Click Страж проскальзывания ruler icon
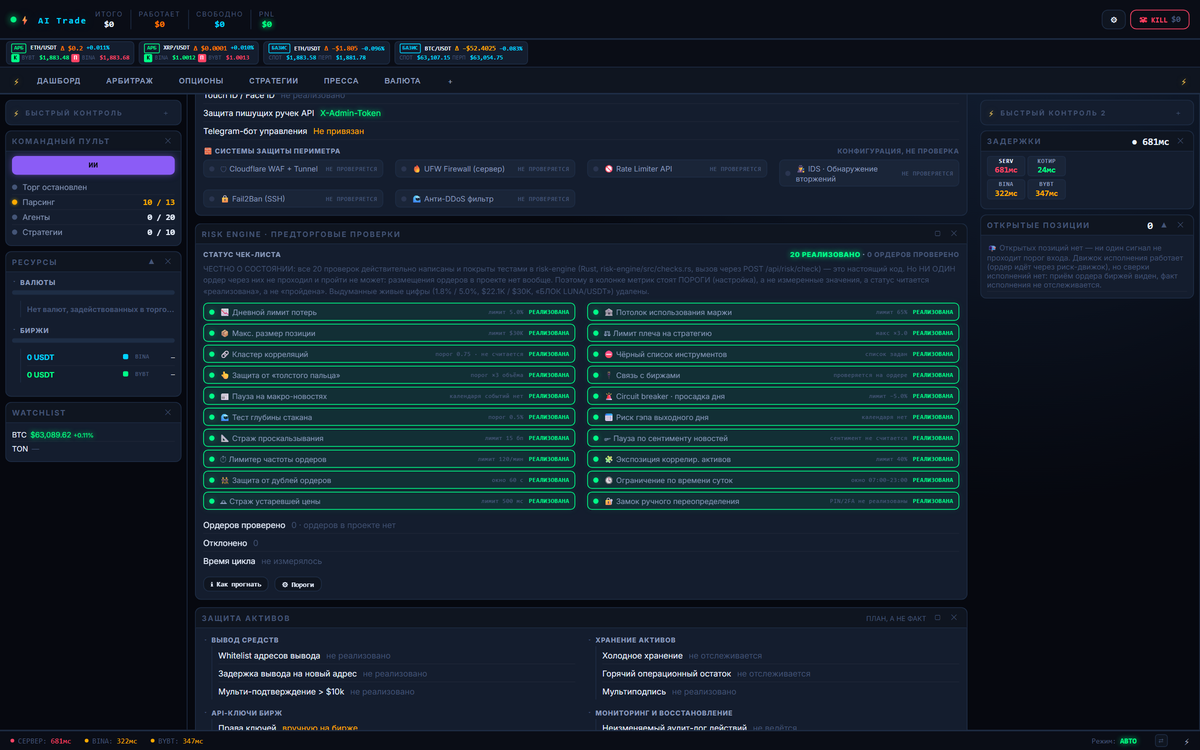This screenshot has width=1200, height=750. click(x=225, y=438)
